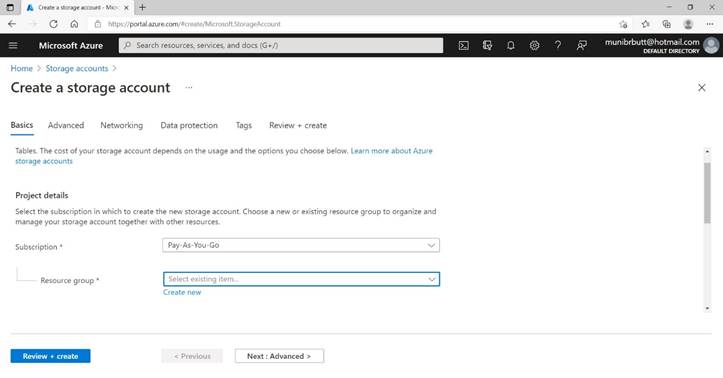Switch to the Advanced tab
The height and width of the screenshot is (378, 723).
click(x=66, y=125)
